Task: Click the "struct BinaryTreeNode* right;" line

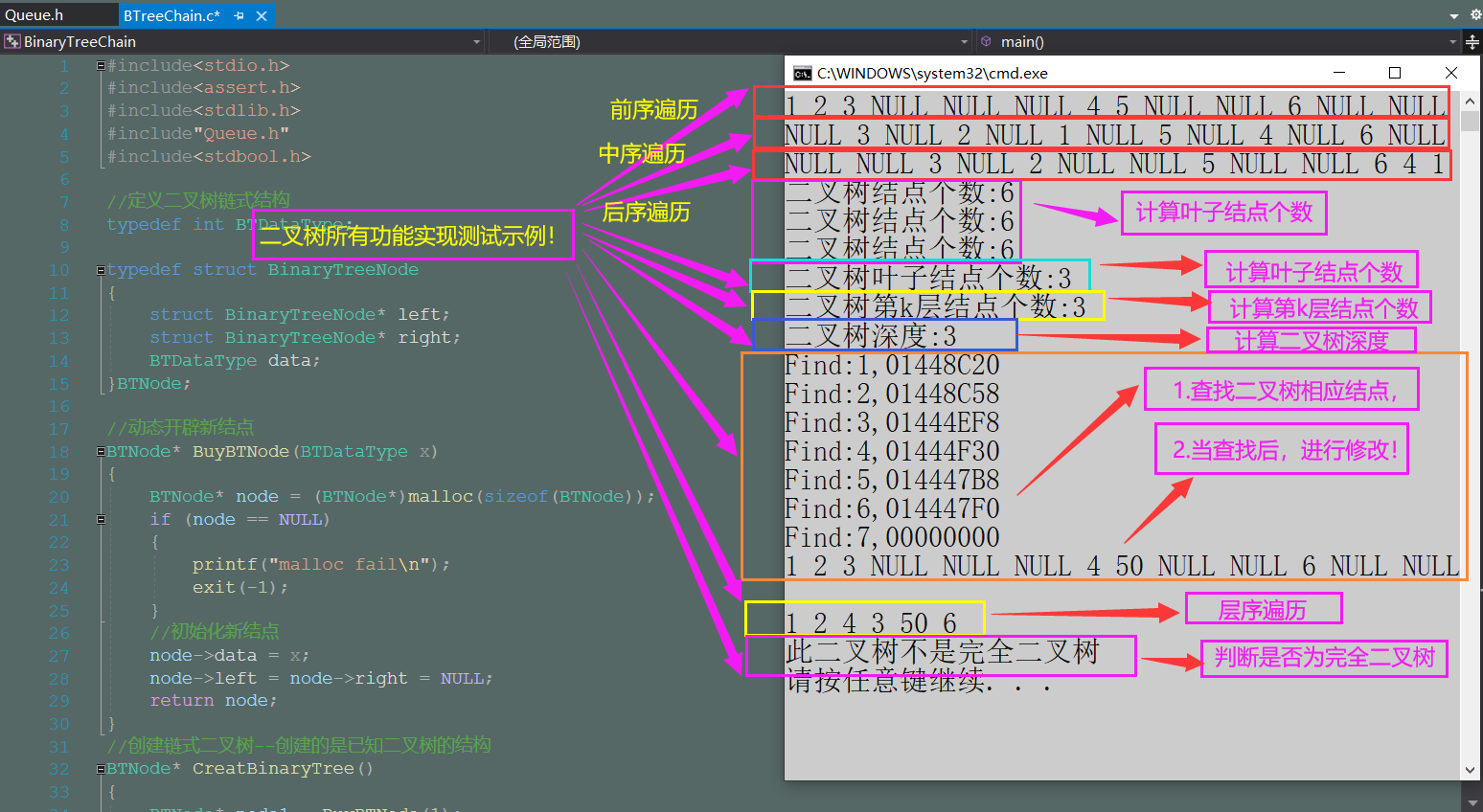Action: 305,338
